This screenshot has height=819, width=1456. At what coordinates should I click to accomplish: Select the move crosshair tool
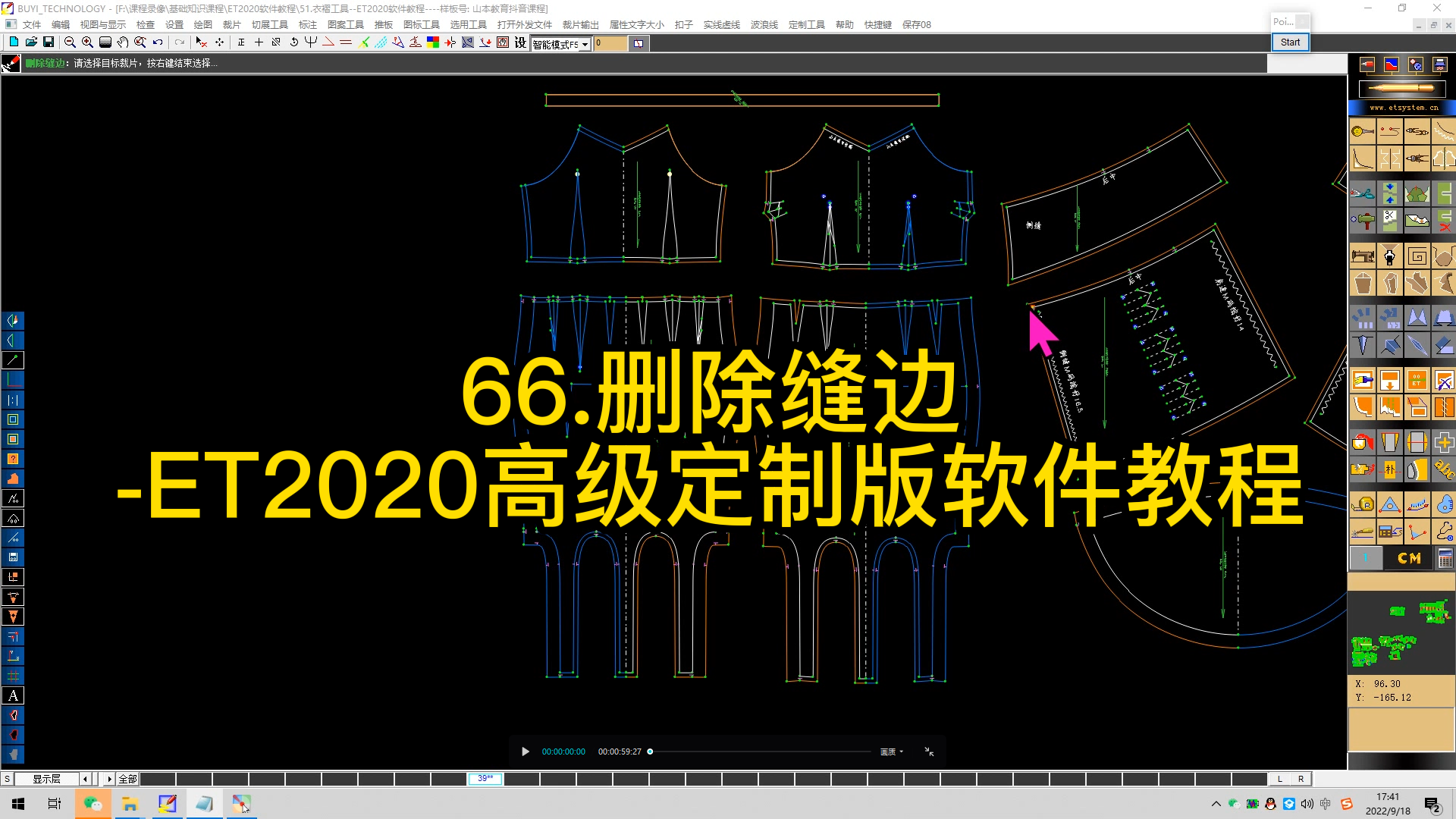pos(219,42)
